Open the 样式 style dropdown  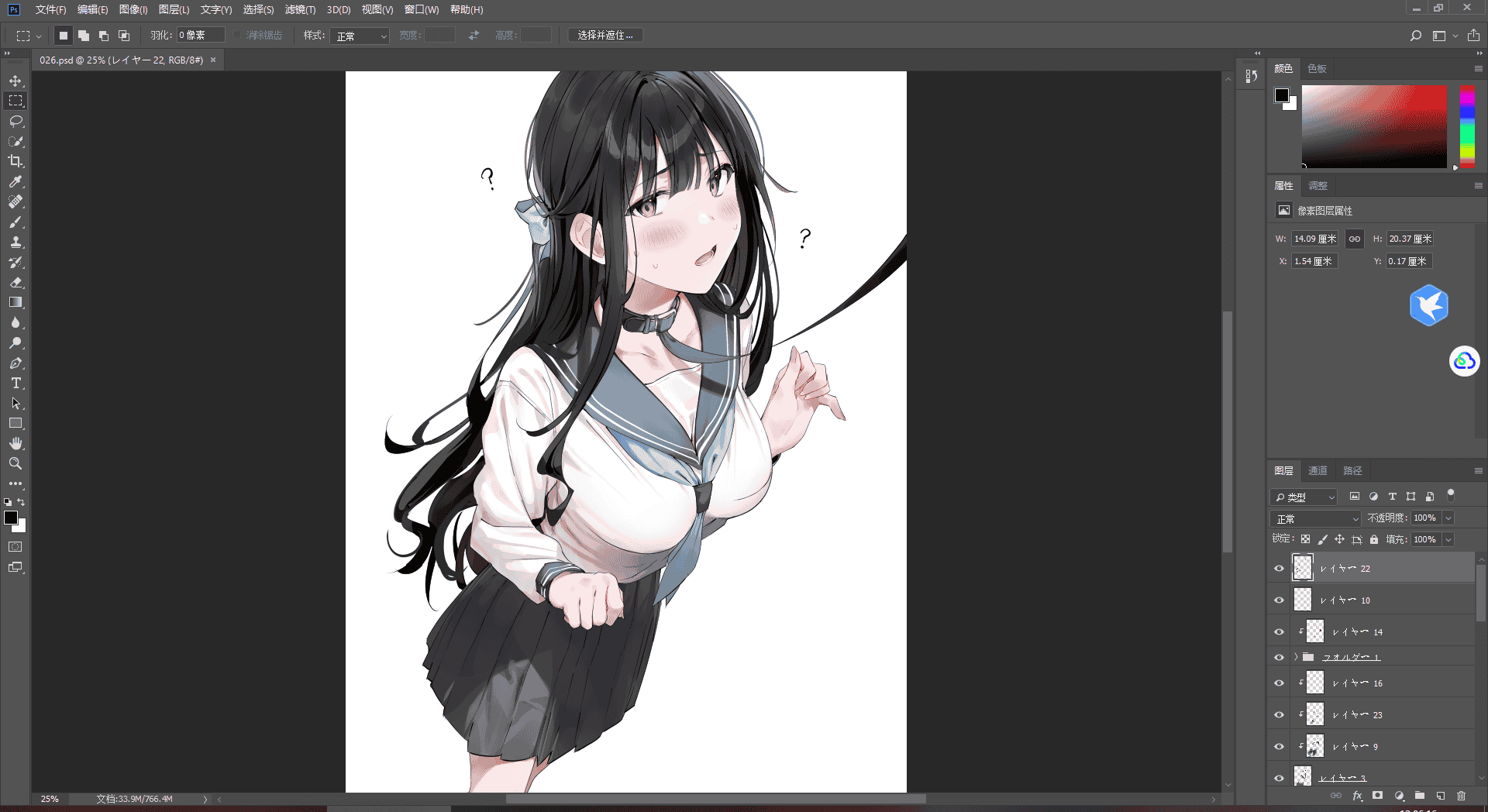coord(360,36)
